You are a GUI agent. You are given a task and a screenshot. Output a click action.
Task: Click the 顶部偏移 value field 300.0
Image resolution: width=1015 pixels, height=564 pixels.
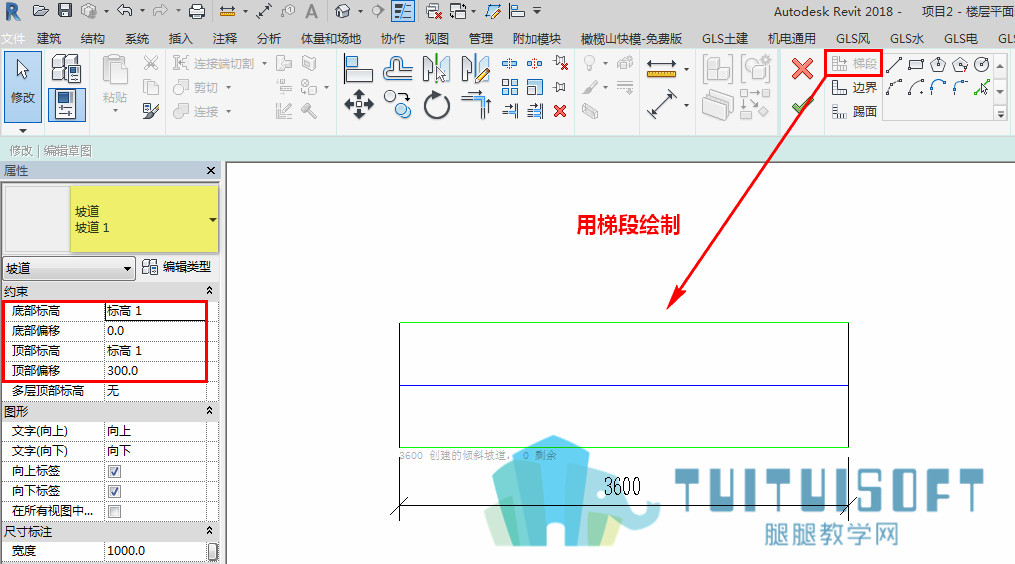(155, 370)
